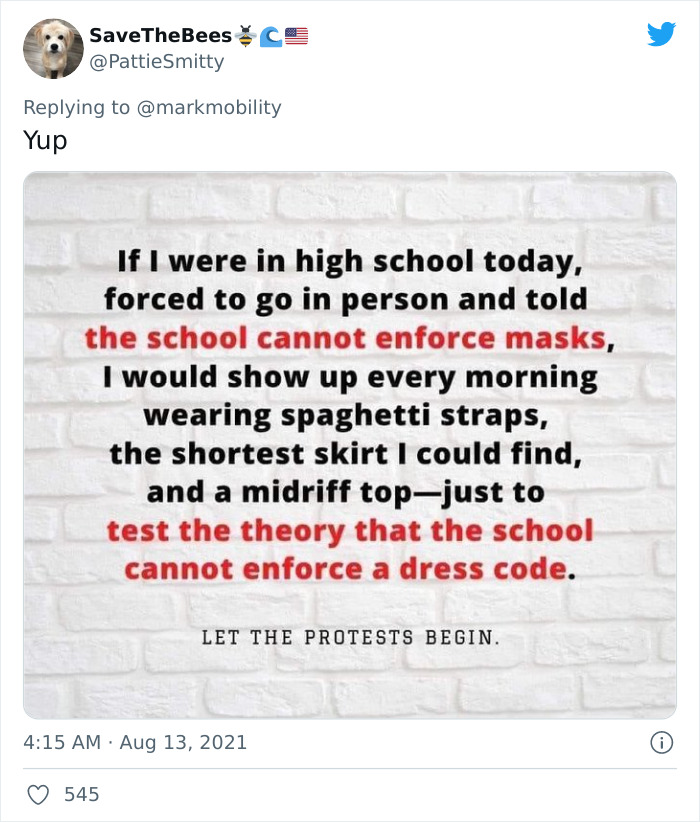This screenshot has height=822, width=700.
Task: Expand the embedded white-brick image
Action: [x=350, y=440]
